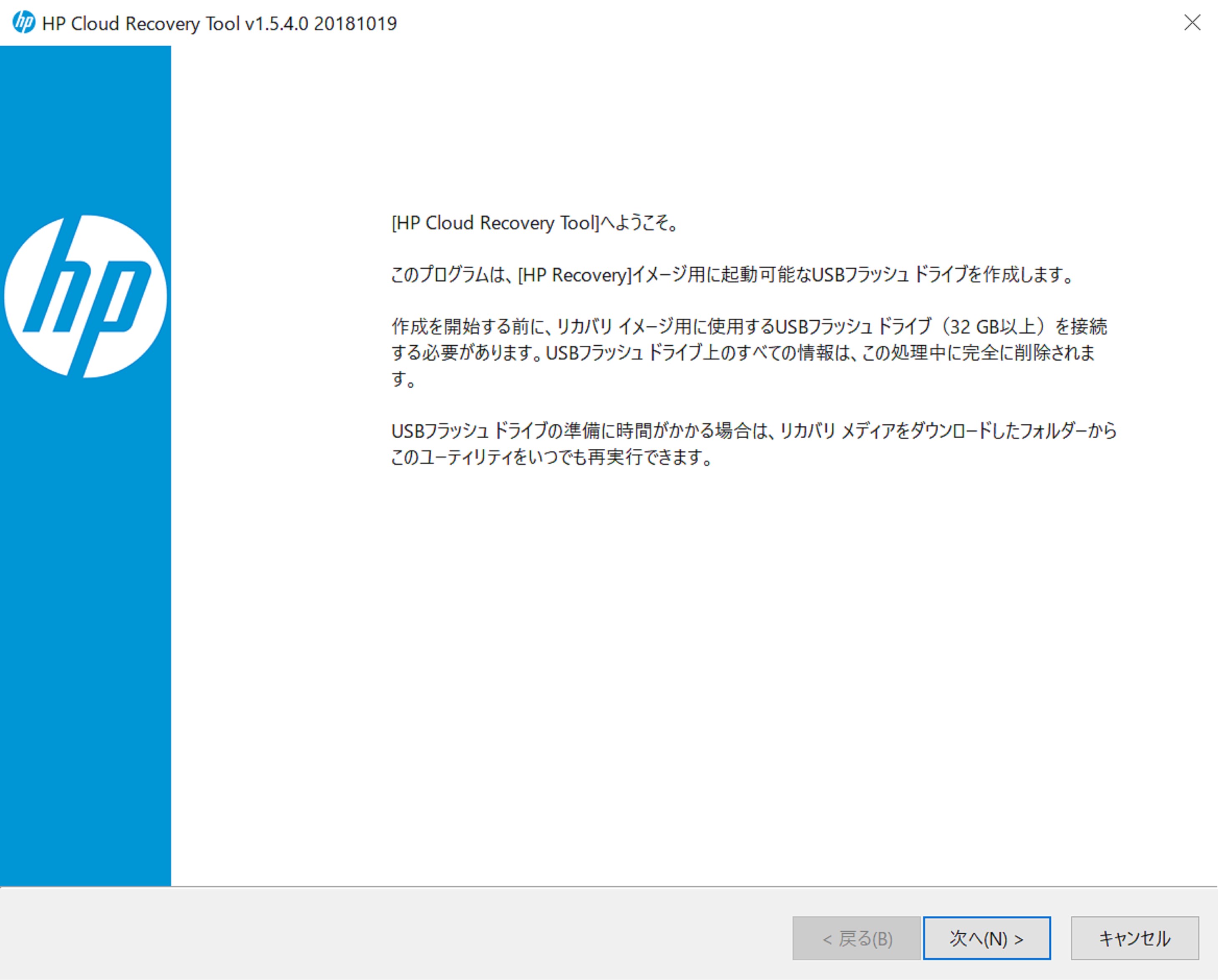Click the title text HP Cloud Recovery Tool
1218x980 pixels.
pos(141,24)
